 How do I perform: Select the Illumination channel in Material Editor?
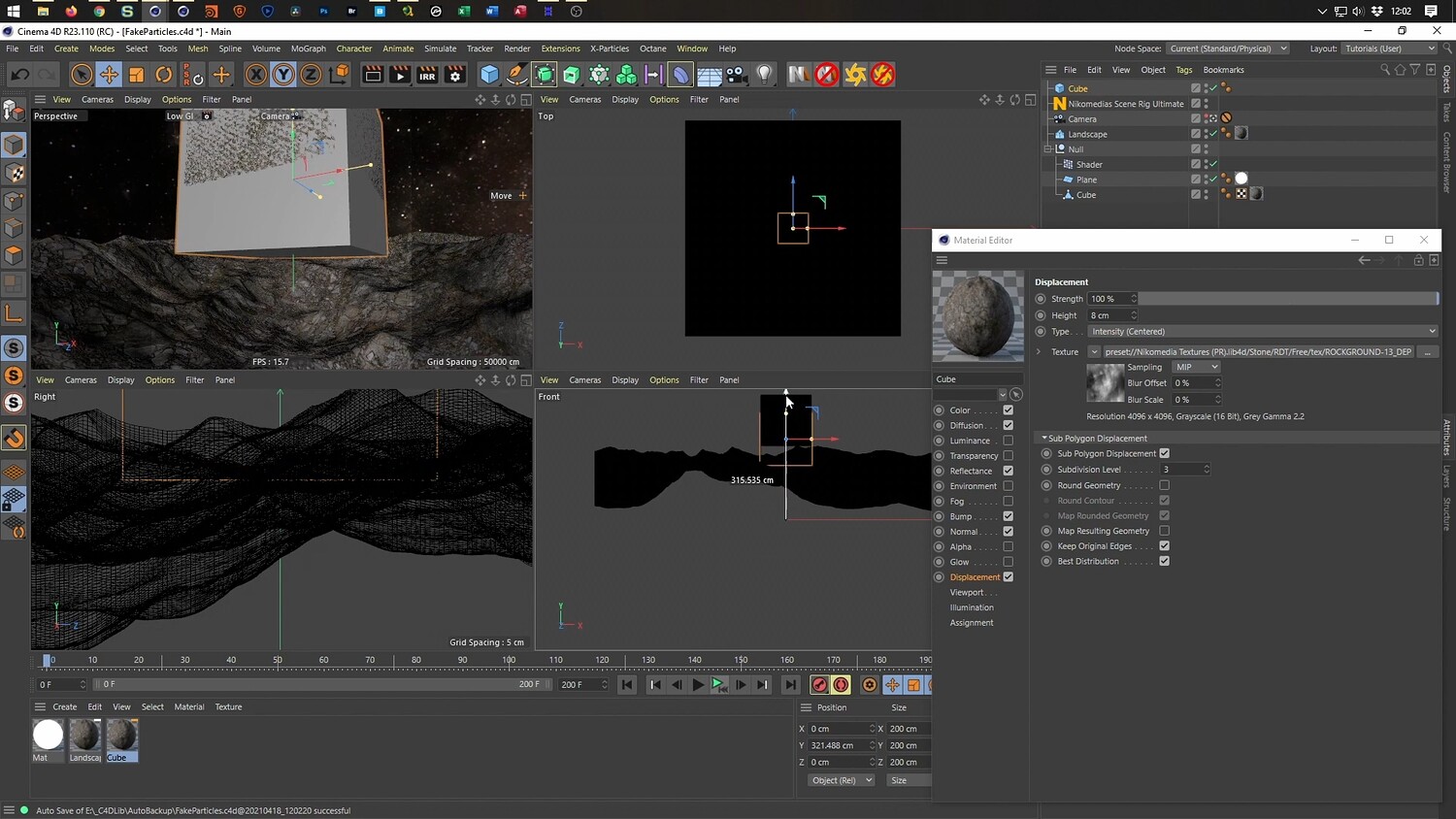coord(971,607)
